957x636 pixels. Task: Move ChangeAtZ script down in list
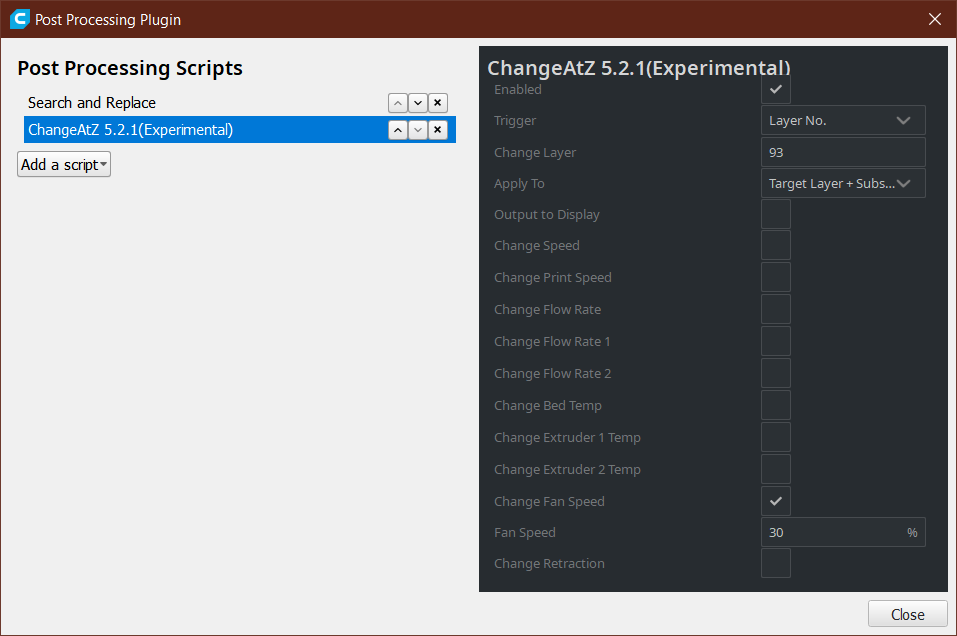coord(418,130)
